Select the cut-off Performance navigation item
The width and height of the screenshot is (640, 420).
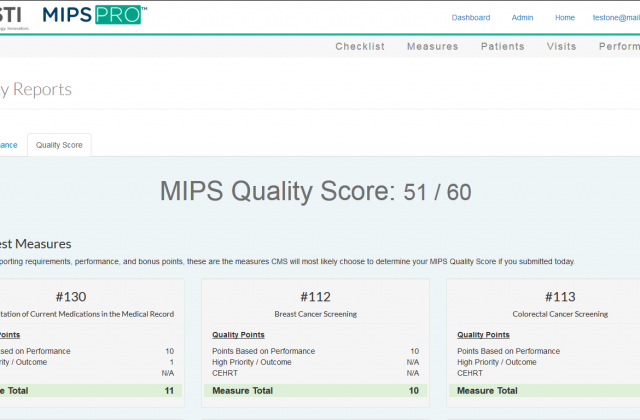(x=618, y=47)
